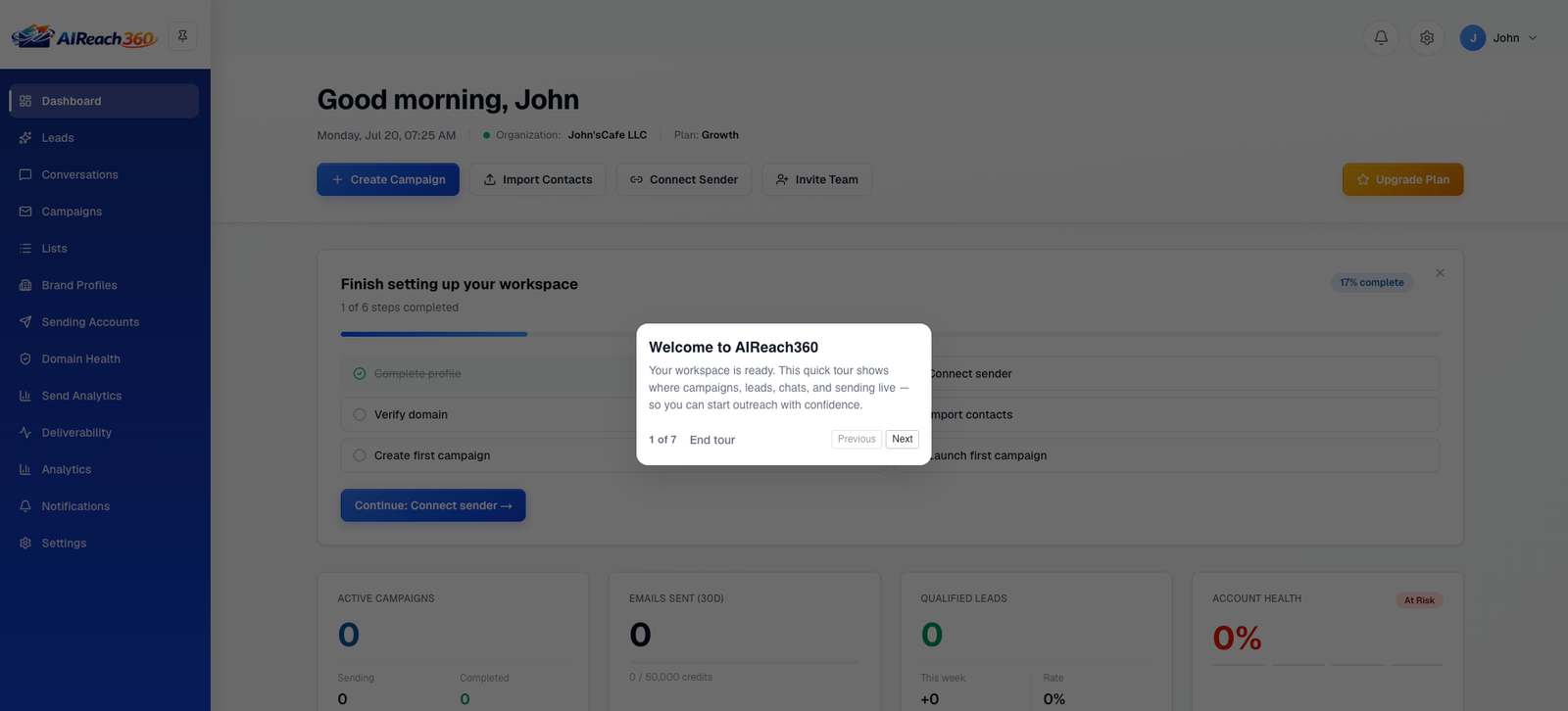Click the AIReach360 logo

pyautogui.click(x=84, y=37)
